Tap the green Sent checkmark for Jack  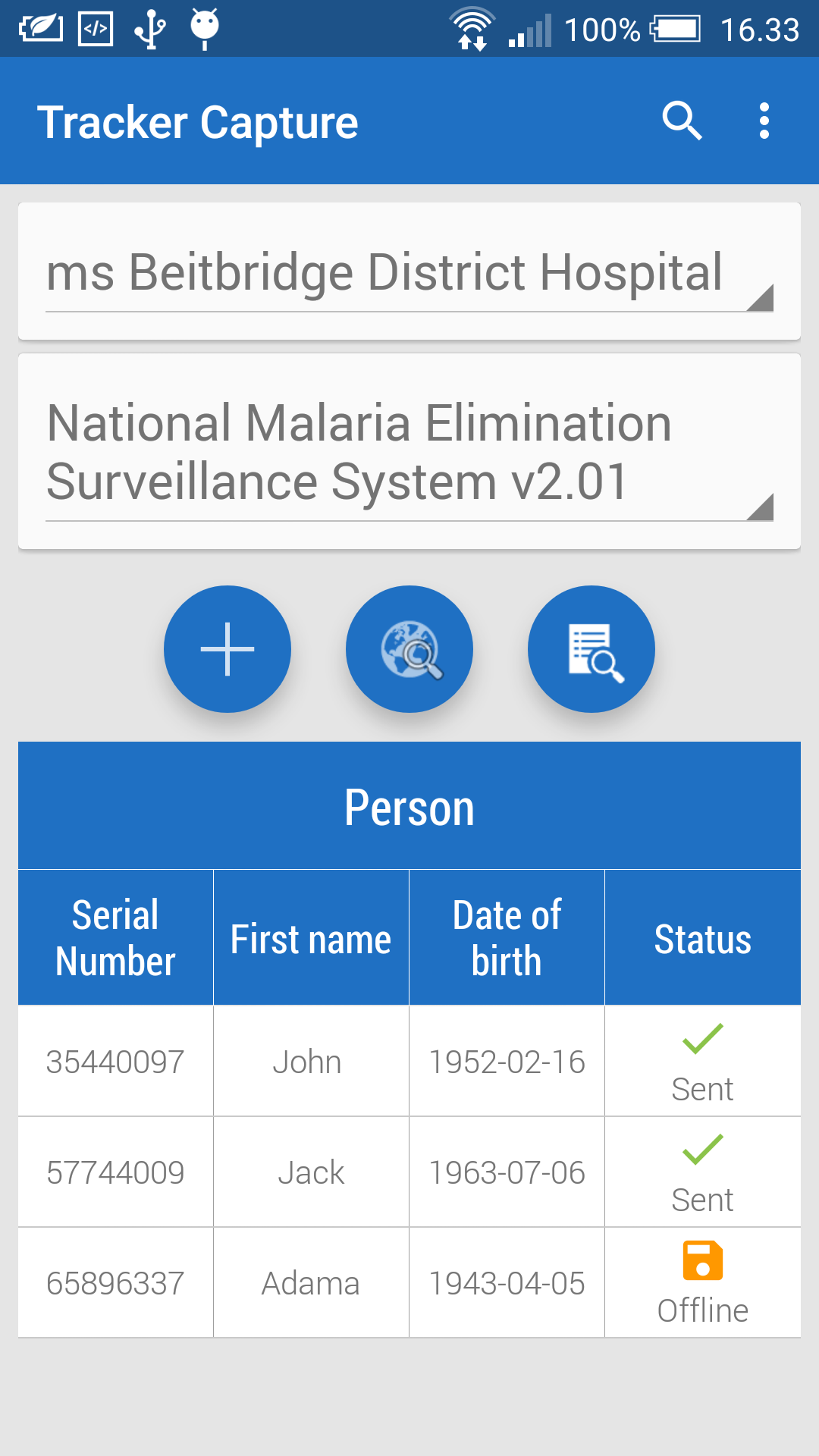click(702, 1150)
